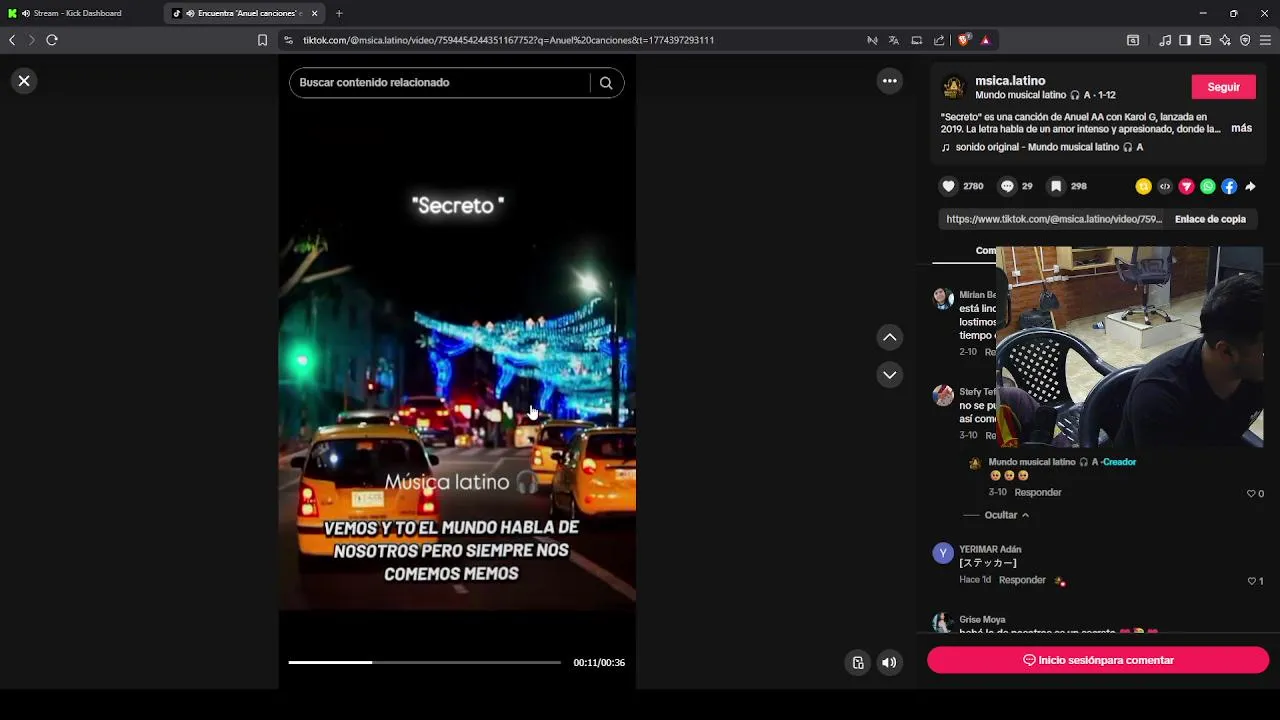Mute the video with speaker icon
This screenshot has height=720, width=1280.
pos(889,662)
